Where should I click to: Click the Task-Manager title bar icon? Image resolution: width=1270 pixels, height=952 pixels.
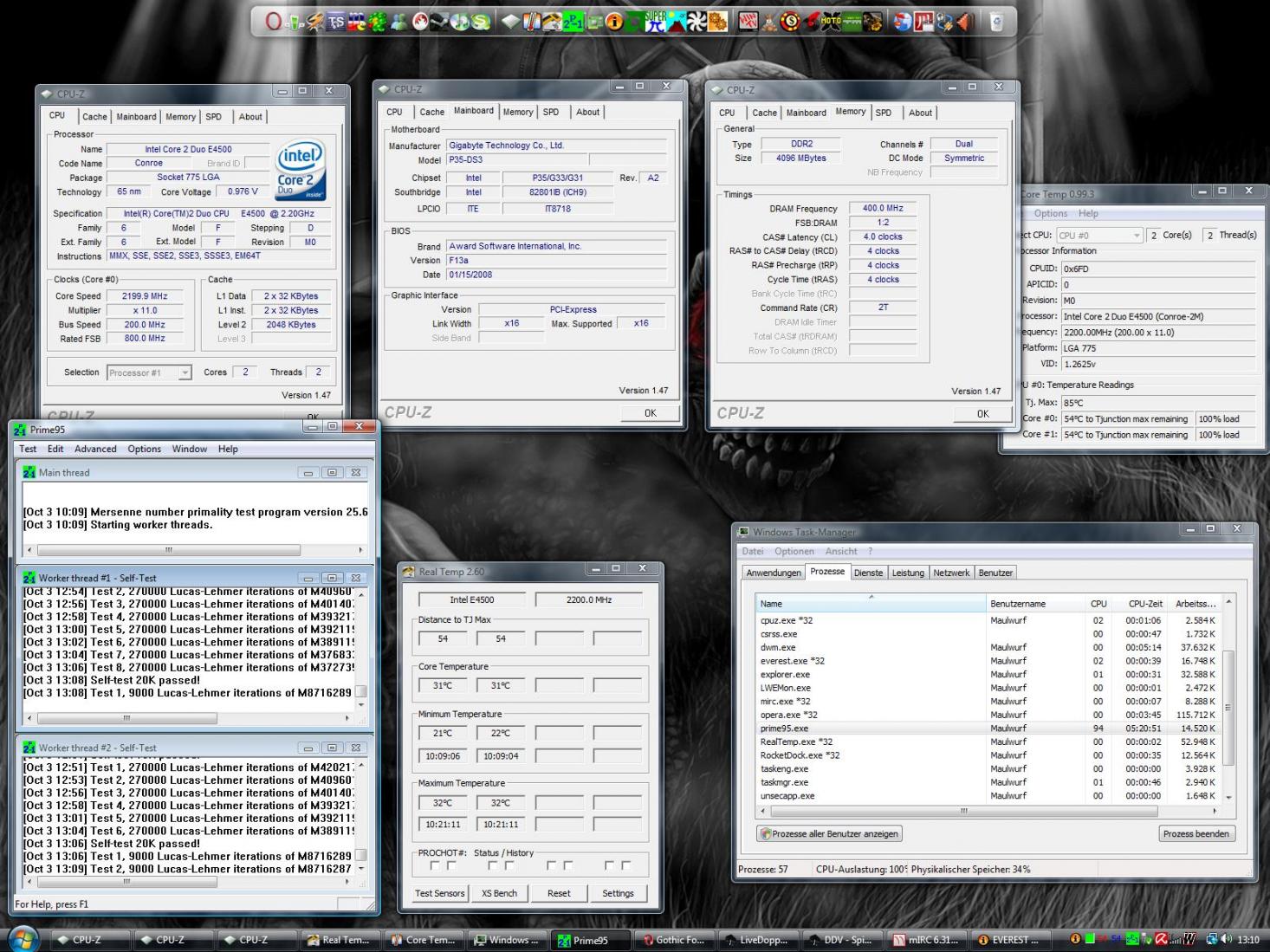click(743, 532)
